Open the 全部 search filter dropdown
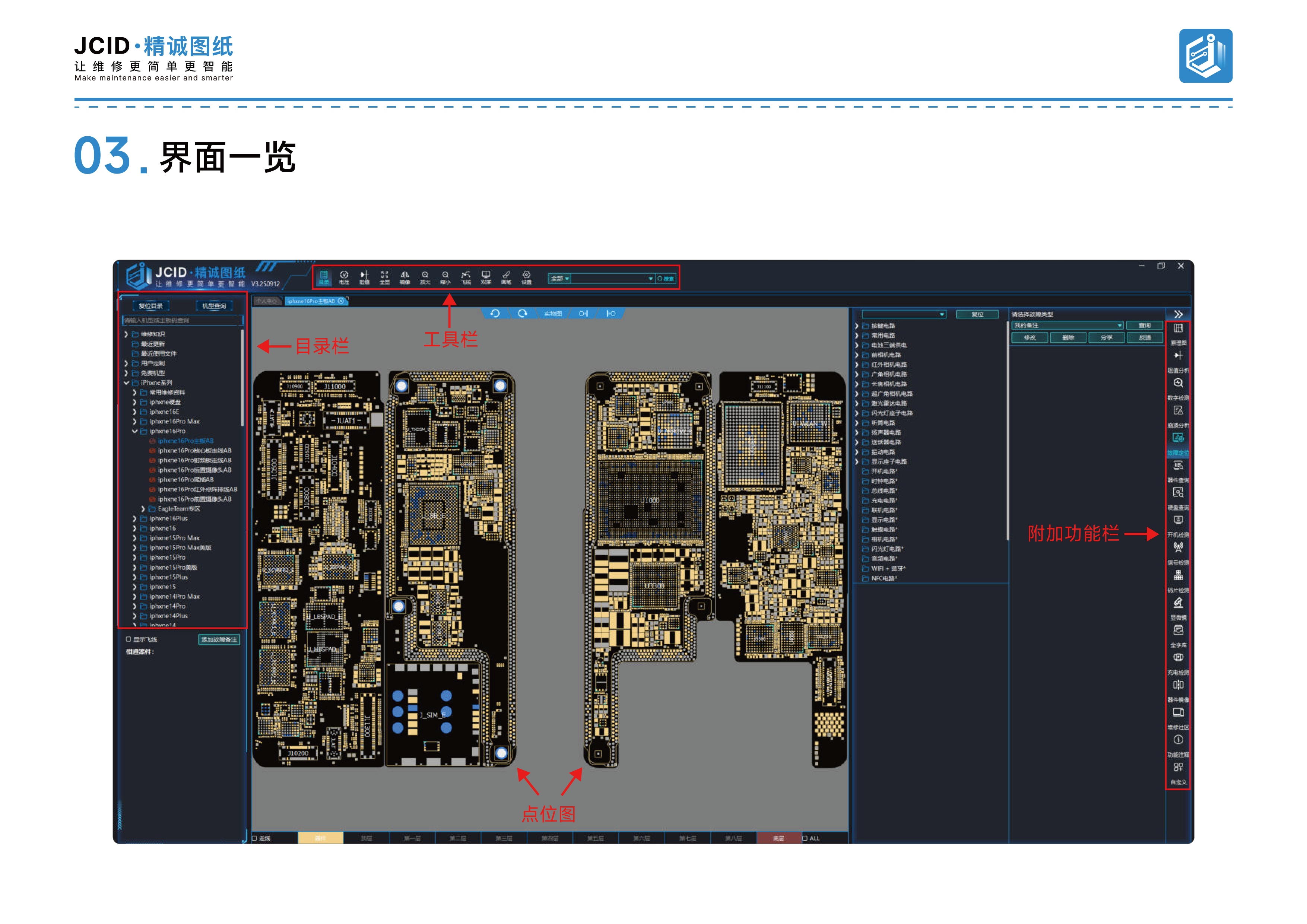The width and height of the screenshot is (1307, 924). point(559,279)
